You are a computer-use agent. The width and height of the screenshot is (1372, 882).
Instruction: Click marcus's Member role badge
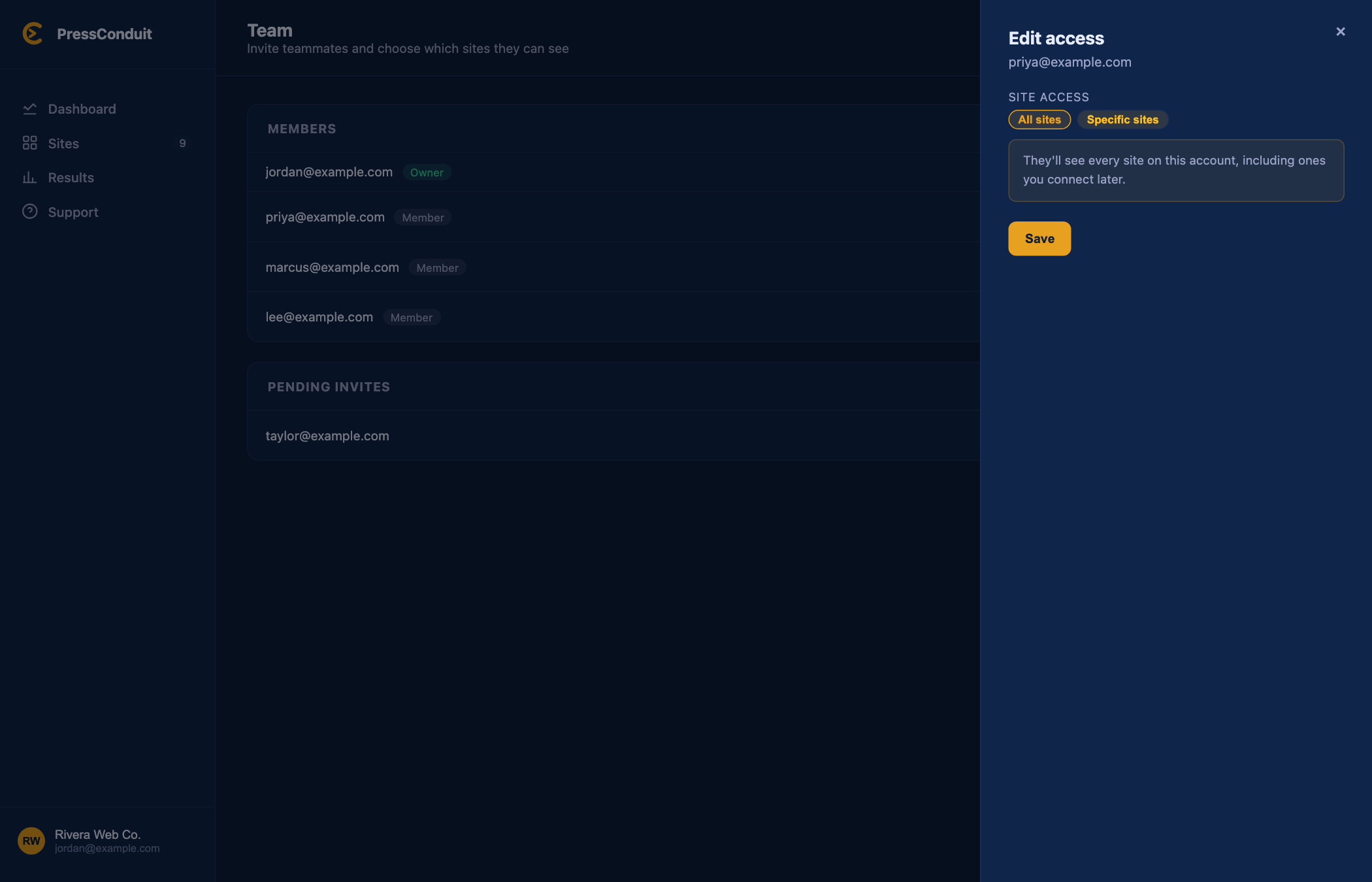pyautogui.click(x=437, y=268)
